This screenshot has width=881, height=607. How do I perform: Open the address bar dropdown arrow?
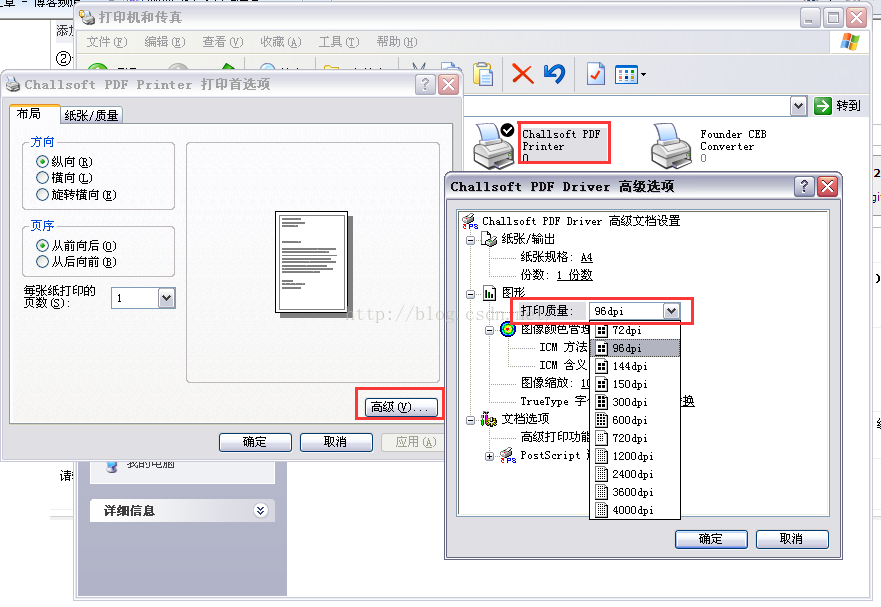point(798,106)
